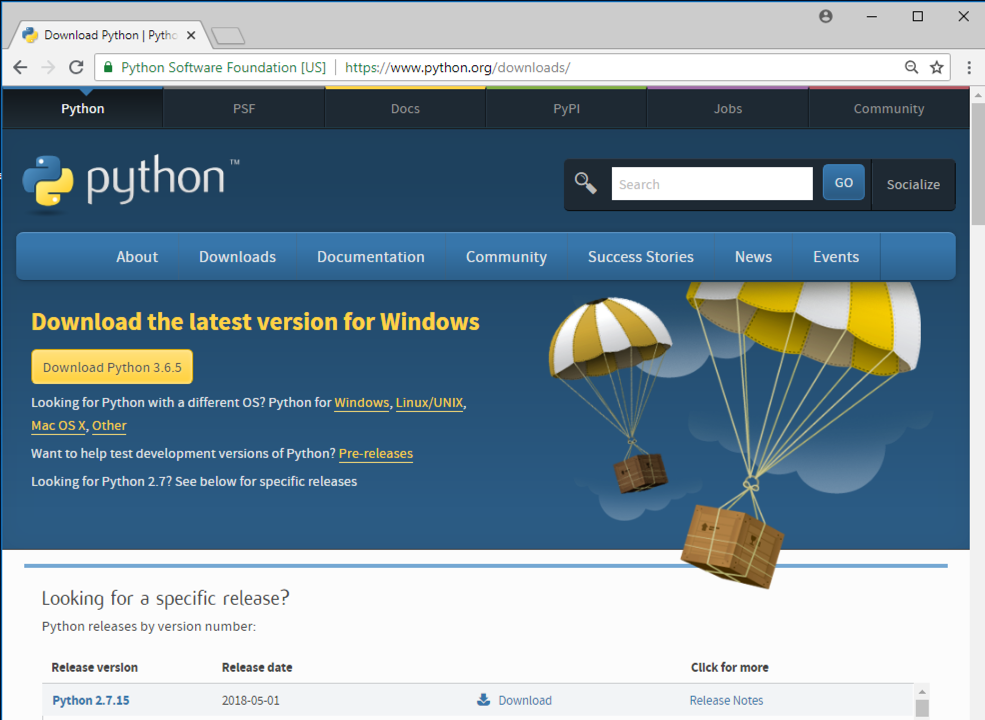
Task: Click the Release date column header
Action: (x=257, y=667)
